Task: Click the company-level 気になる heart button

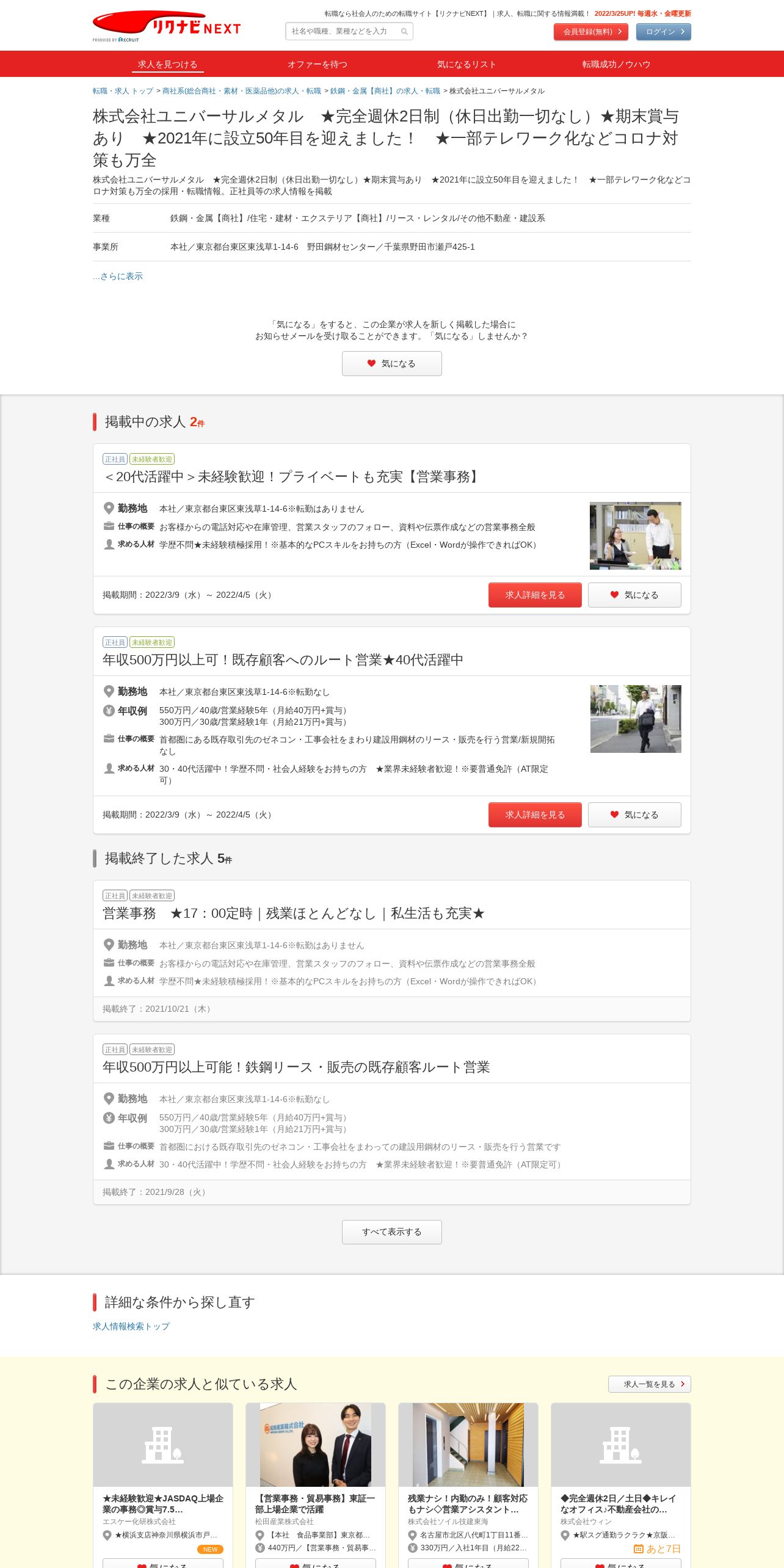Action: (391, 363)
